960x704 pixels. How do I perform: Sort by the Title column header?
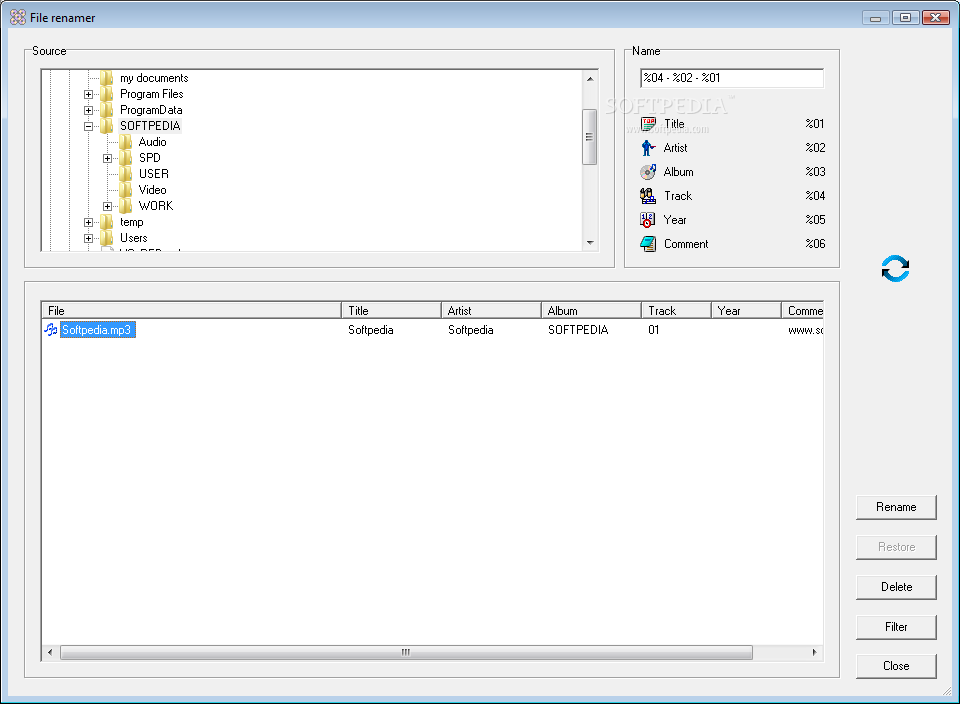[391, 310]
